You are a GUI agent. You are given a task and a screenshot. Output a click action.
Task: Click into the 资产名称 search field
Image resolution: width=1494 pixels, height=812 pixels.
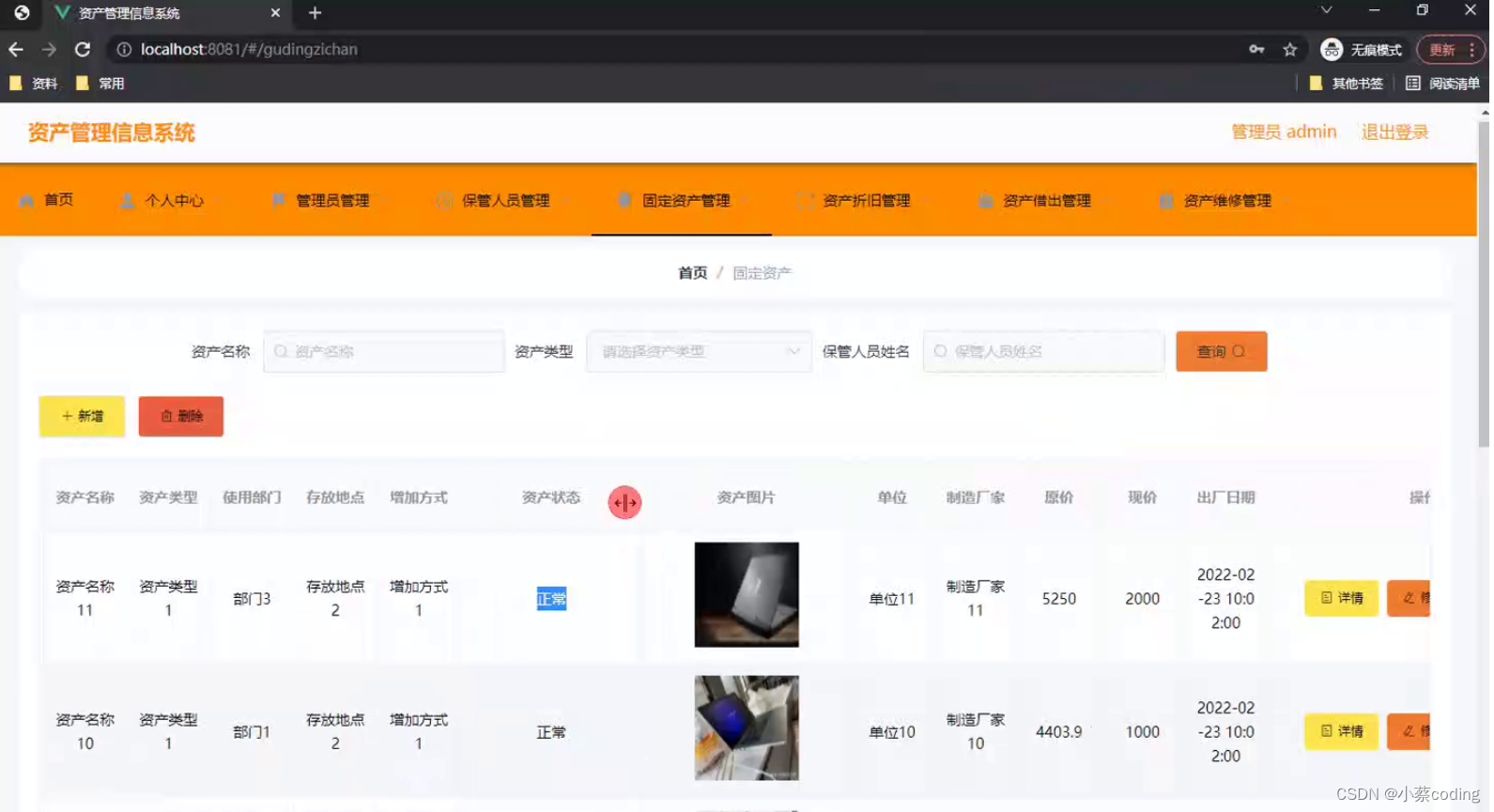383,351
